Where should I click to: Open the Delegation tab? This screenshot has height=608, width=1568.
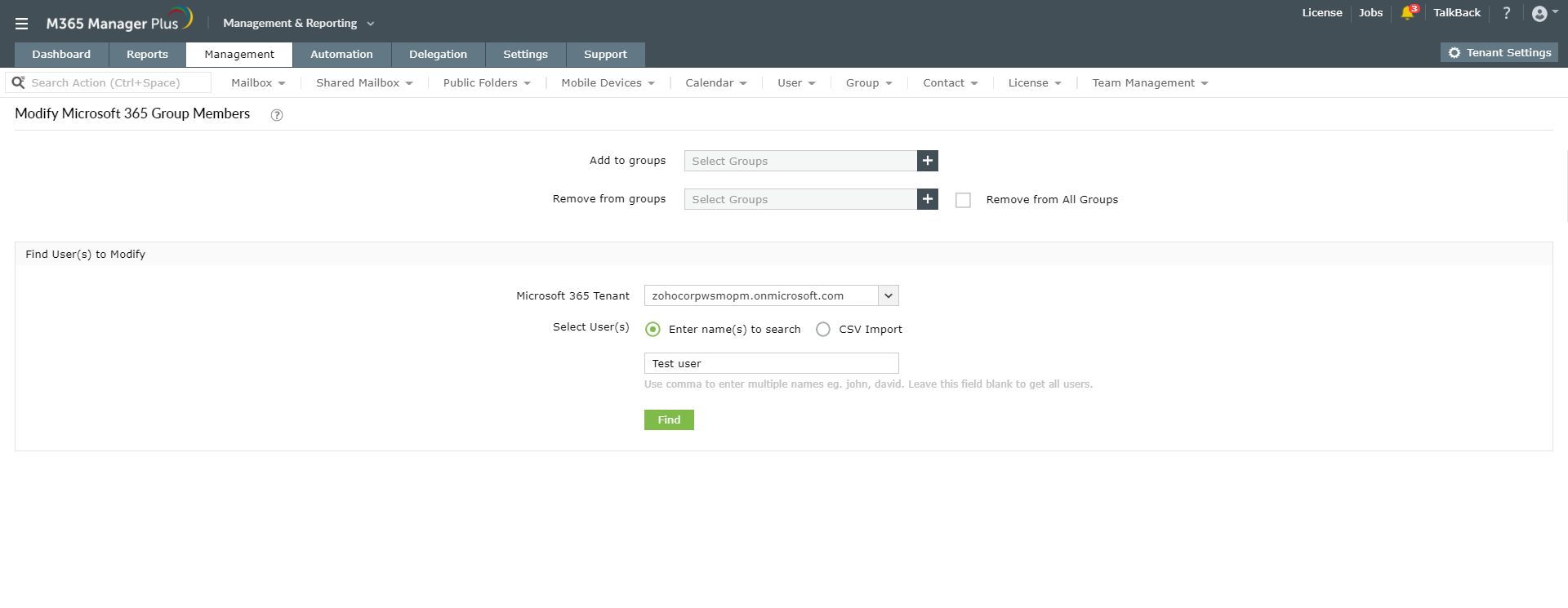coord(438,55)
